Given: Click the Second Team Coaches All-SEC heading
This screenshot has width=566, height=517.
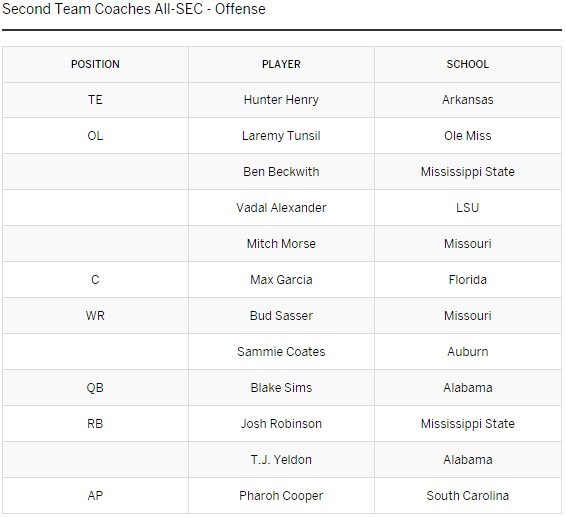Looking at the screenshot, I should click(x=134, y=9).
